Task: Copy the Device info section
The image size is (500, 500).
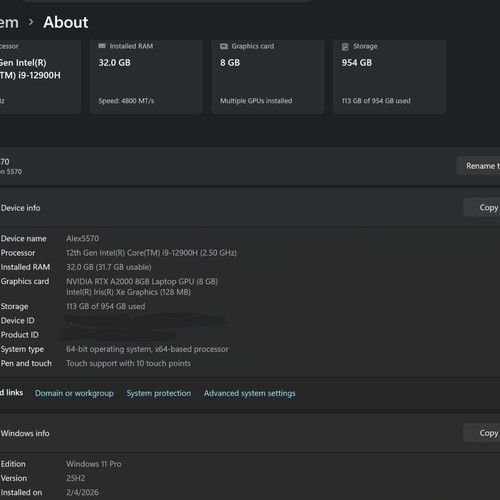Action: (x=482, y=207)
